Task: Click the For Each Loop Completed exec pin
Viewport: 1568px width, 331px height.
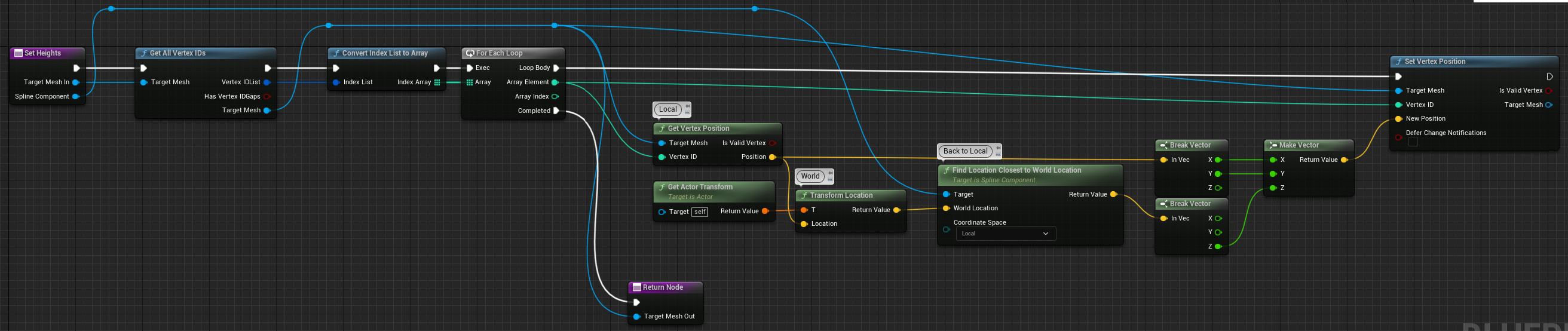Action: pyautogui.click(x=556, y=111)
